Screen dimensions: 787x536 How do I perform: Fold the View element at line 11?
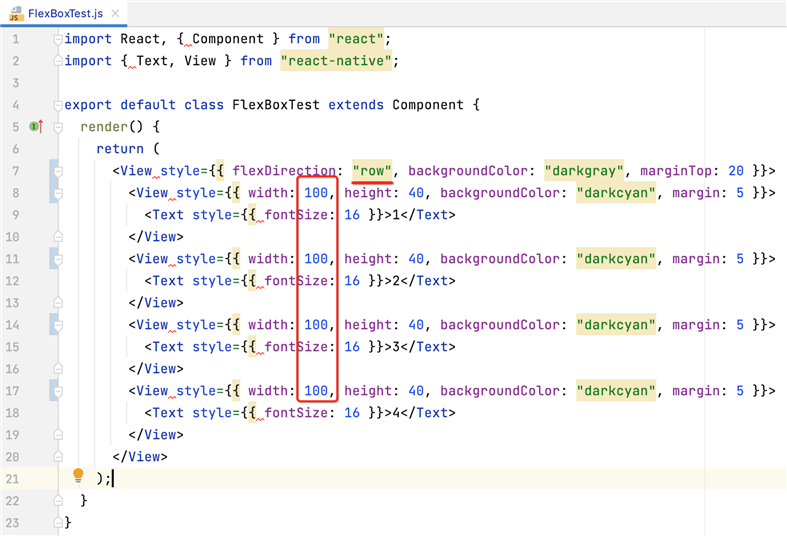pyautogui.click(x=58, y=259)
